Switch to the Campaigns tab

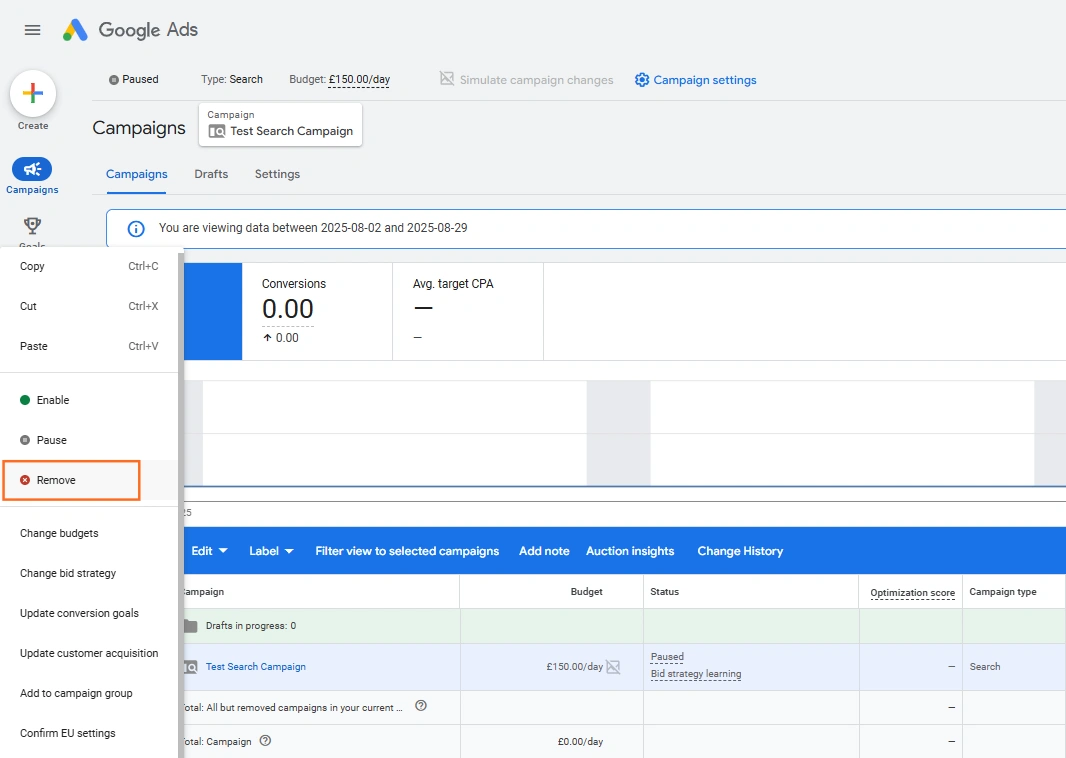click(137, 174)
